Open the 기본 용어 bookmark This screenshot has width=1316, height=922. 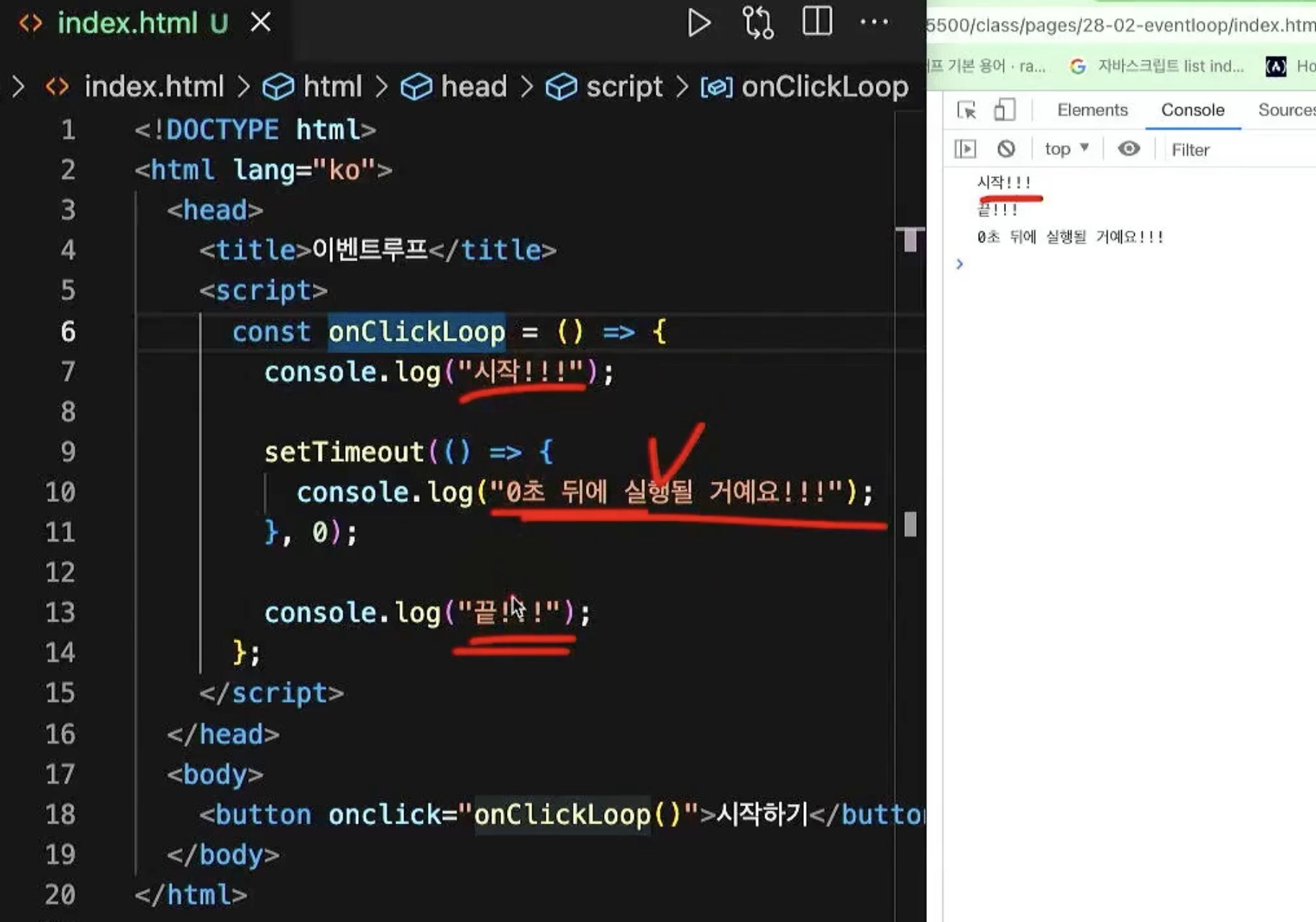point(987,66)
